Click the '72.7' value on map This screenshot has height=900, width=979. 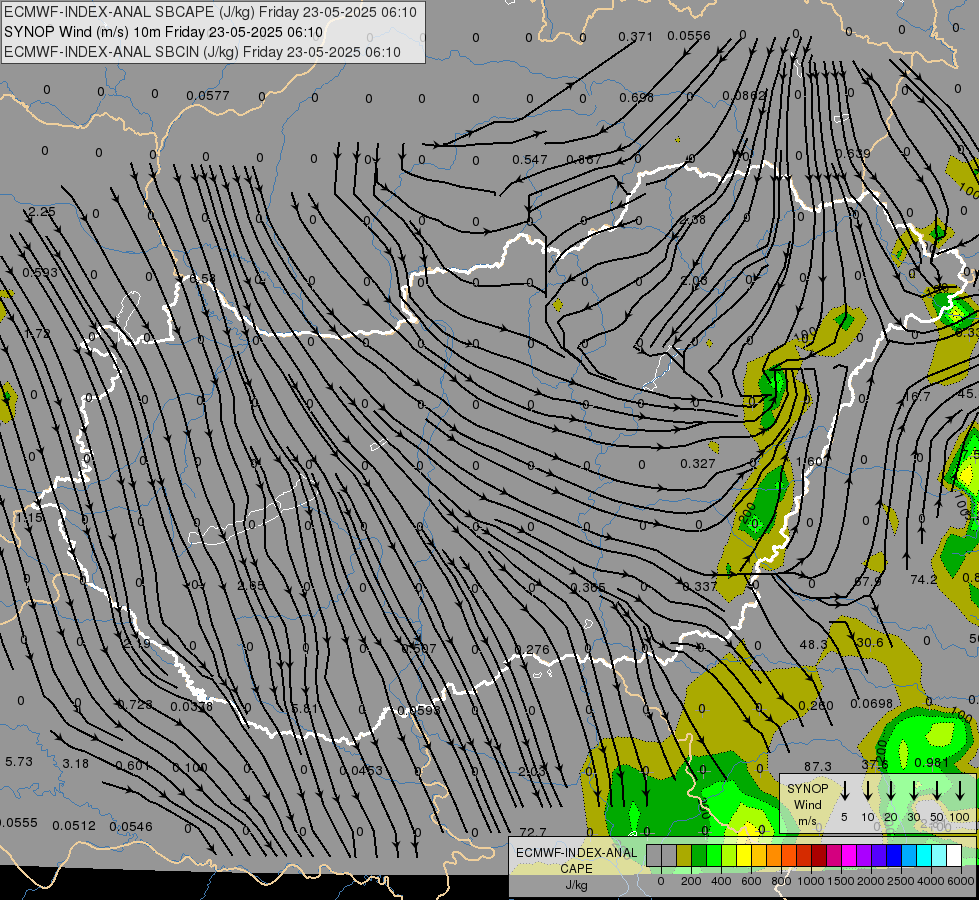coord(533,832)
